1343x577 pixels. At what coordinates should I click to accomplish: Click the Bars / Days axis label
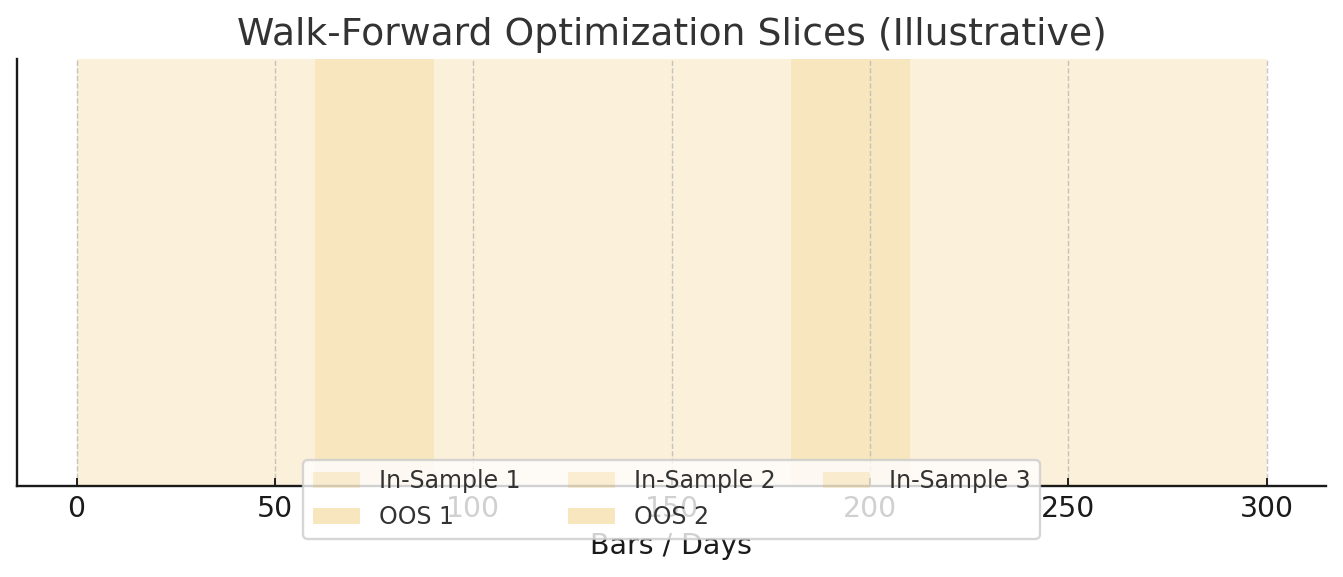(671, 546)
